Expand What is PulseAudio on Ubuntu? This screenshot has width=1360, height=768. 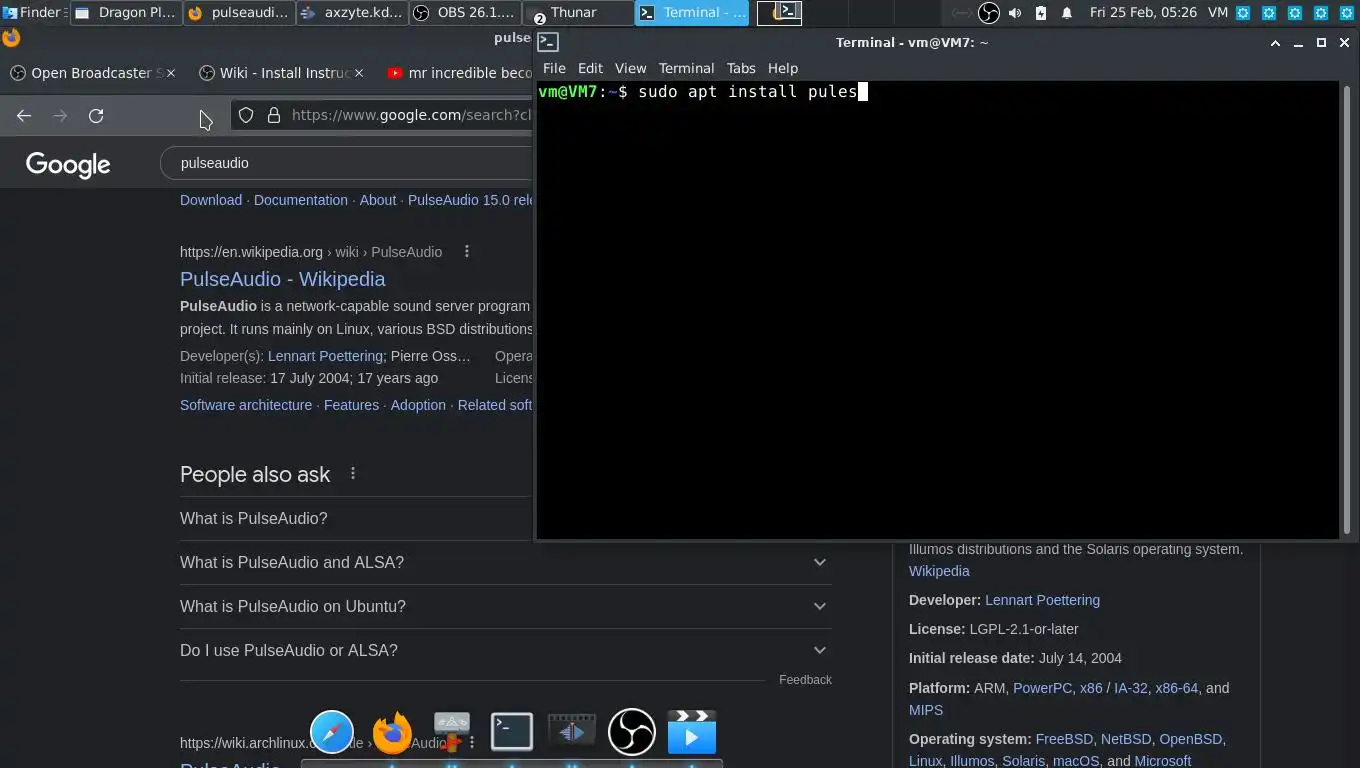point(506,606)
